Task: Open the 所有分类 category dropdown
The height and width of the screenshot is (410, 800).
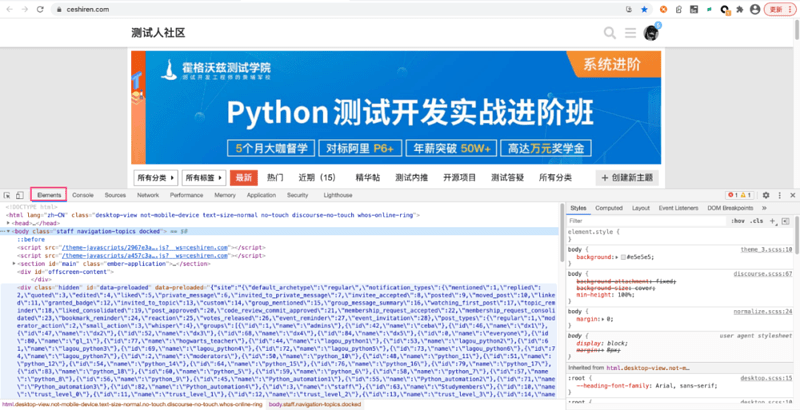Action: coord(156,178)
